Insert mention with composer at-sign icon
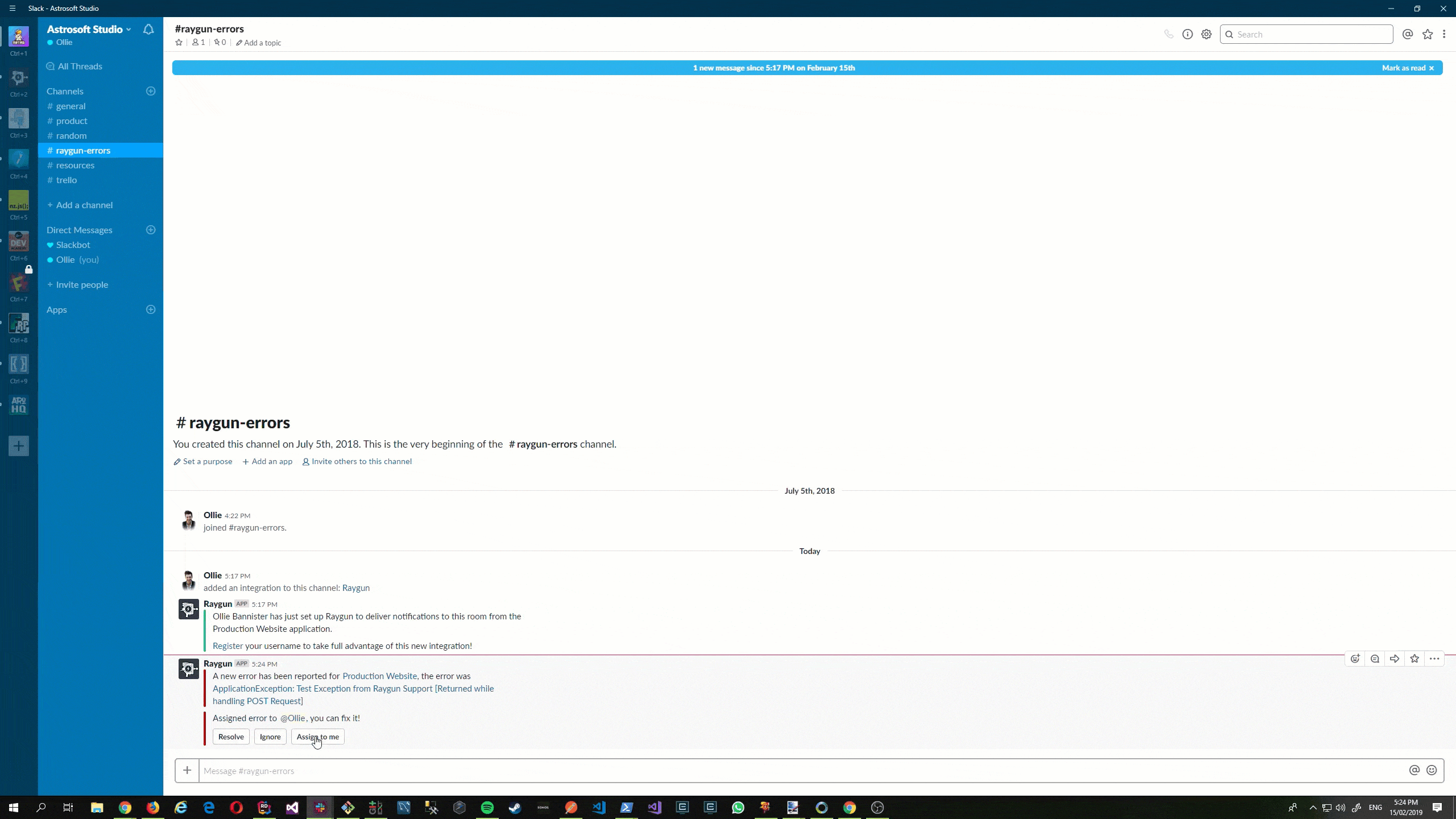 [x=1414, y=770]
